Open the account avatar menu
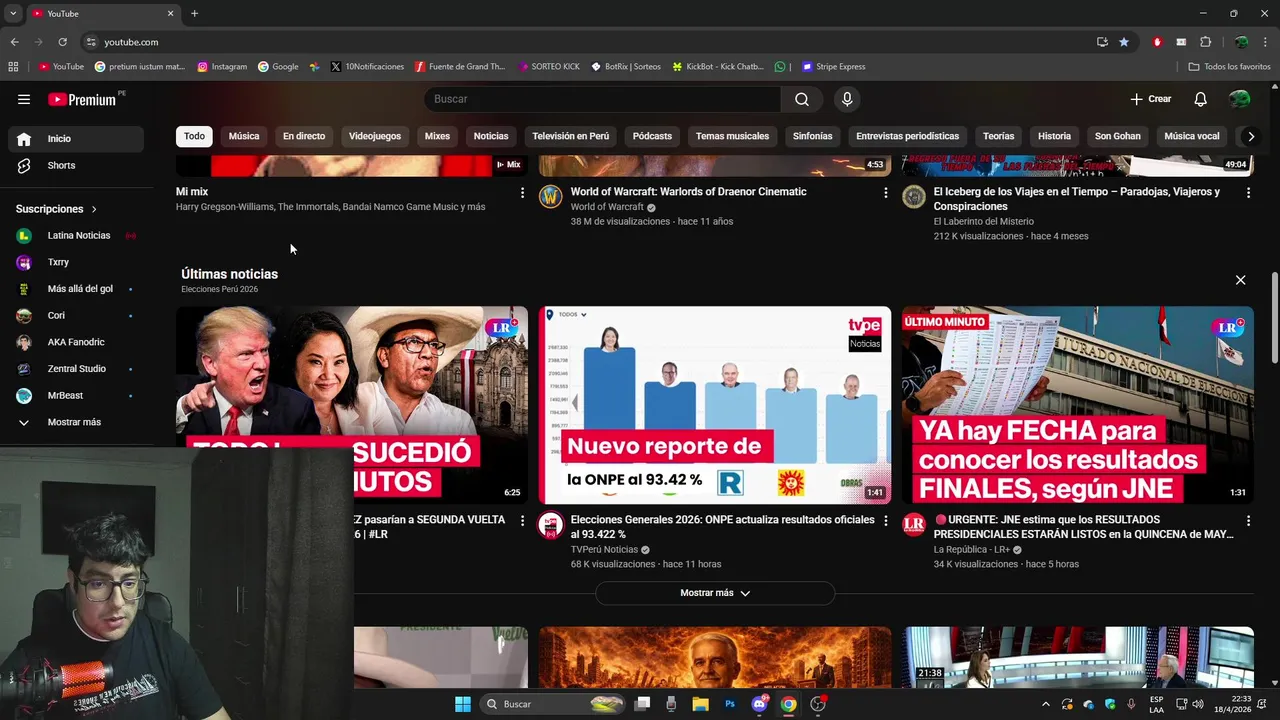 1239,99
